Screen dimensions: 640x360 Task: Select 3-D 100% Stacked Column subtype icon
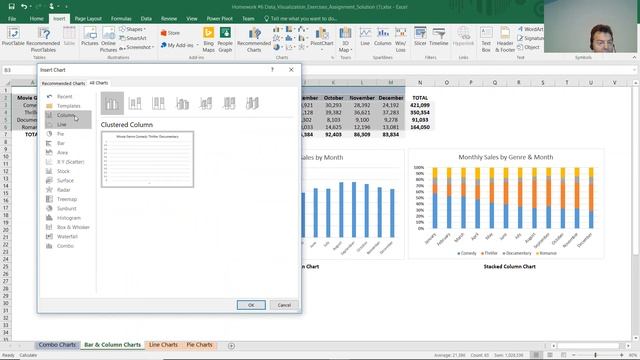click(x=229, y=103)
